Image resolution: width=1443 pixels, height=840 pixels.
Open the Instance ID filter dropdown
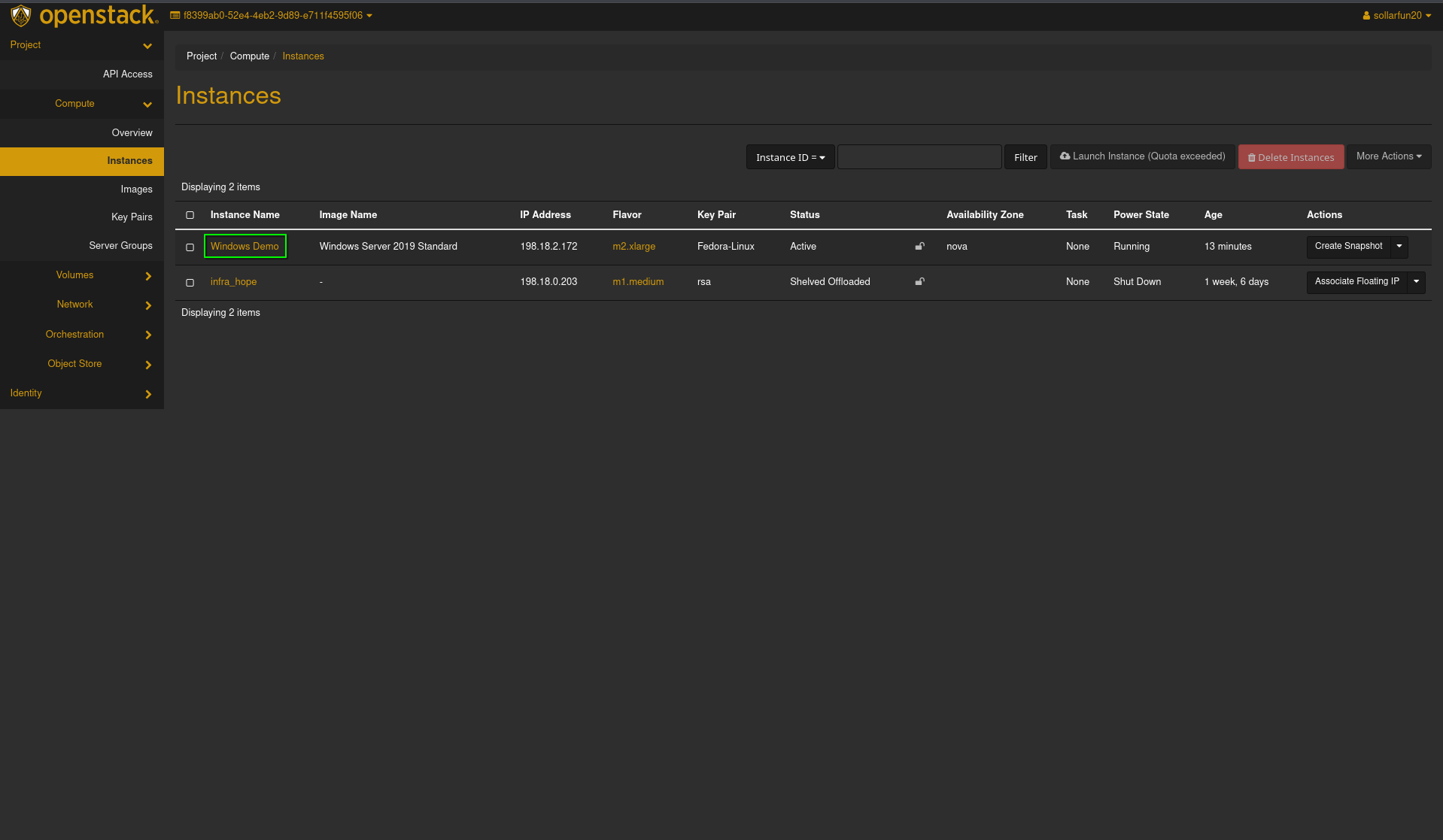coord(790,157)
